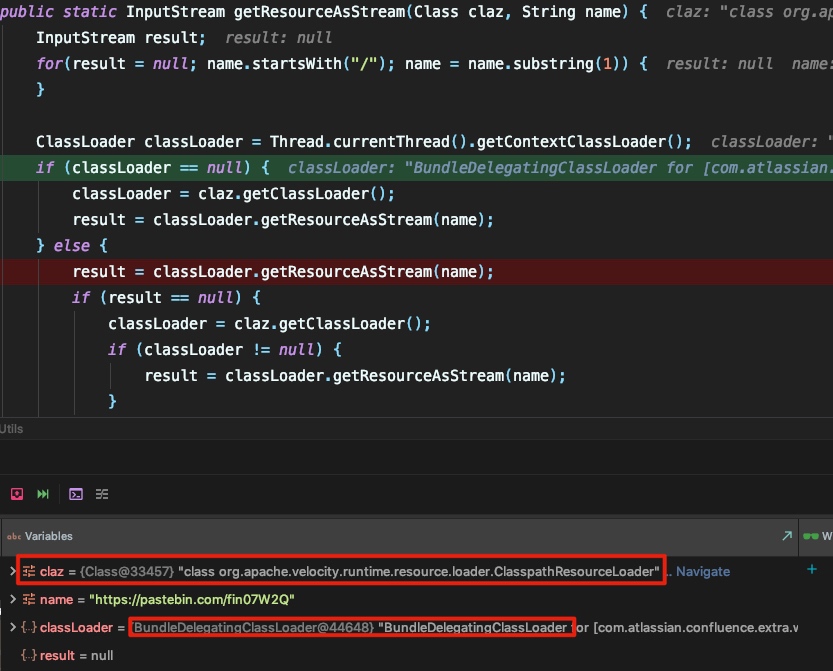Open the debugger layout settings icon
Viewport: 833px width, 671px height.
(101, 494)
